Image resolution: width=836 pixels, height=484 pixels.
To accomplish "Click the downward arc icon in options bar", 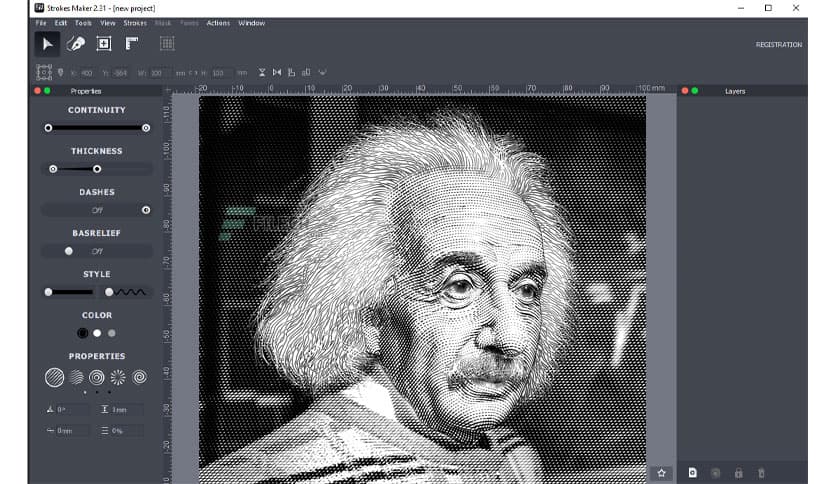I will (x=322, y=72).
